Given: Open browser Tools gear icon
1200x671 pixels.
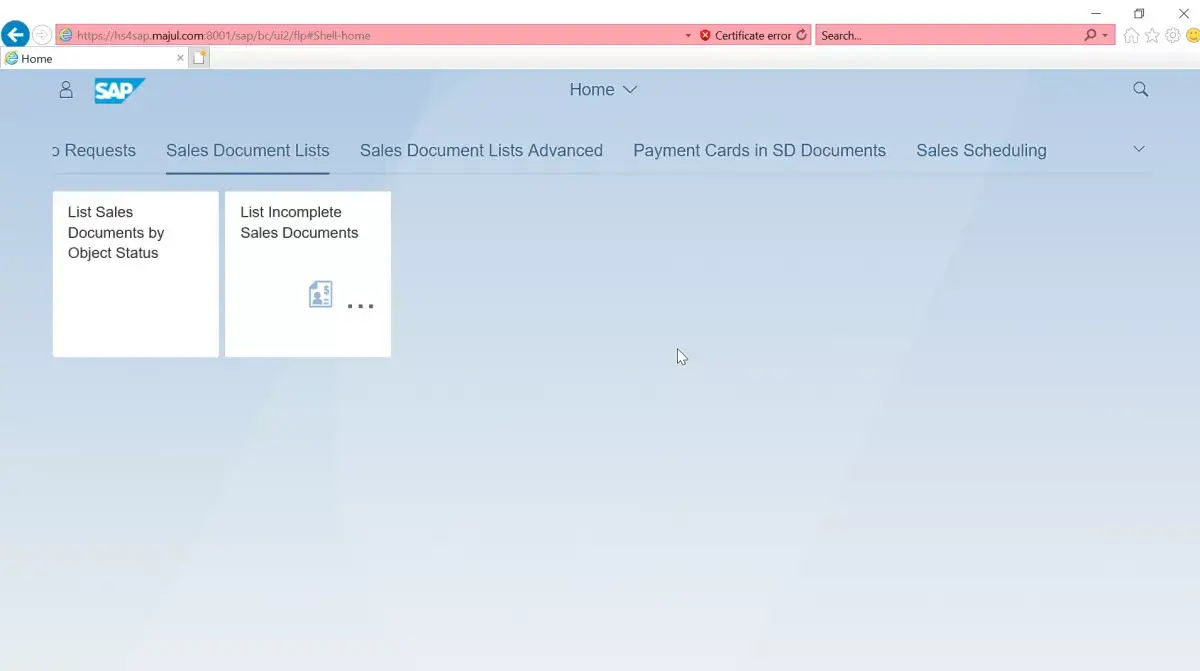Looking at the screenshot, I should 1173,35.
